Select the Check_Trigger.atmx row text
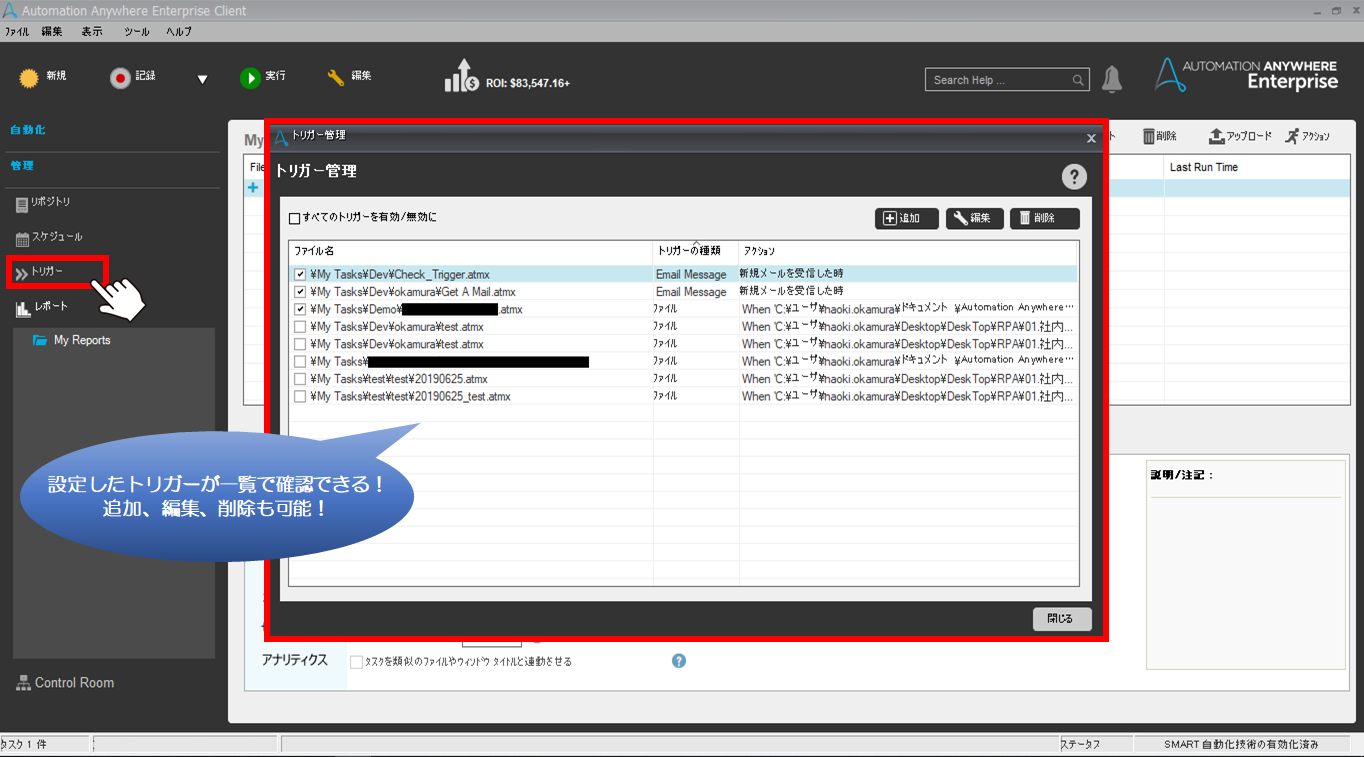Viewport: 1364px width, 757px height. (x=400, y=274)
